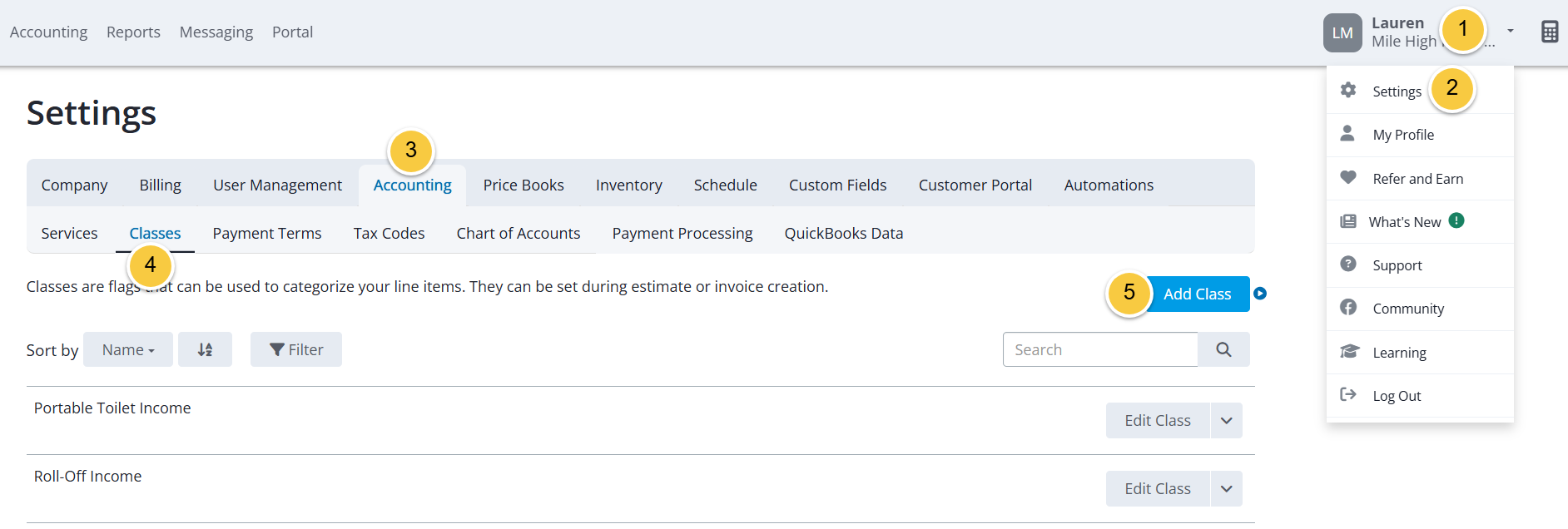
Task: Switch to the Price Books tab
Action: tap(523, 185)
